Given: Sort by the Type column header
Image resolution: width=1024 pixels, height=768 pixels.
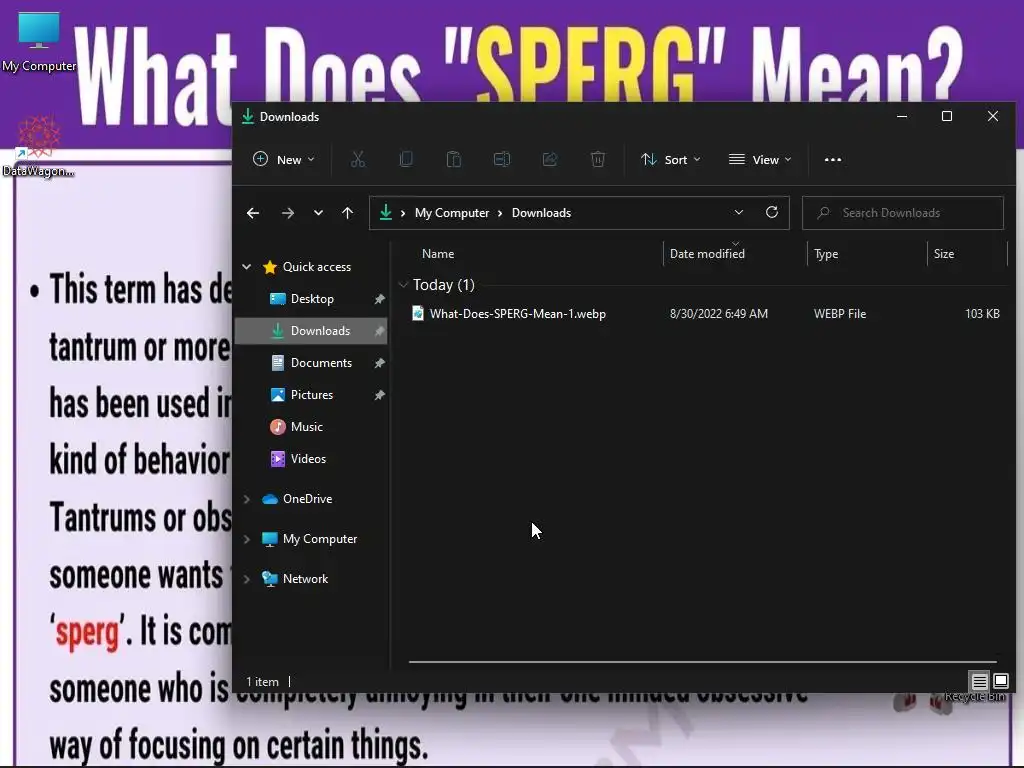Looking at the screenshot, I should click(x=826, y=254).
